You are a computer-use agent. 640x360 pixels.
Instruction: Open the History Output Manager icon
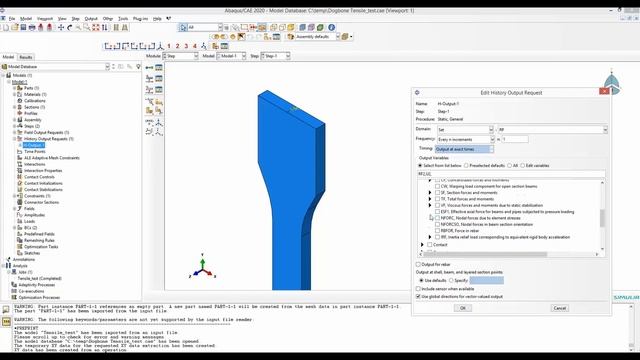pos(159,89)
